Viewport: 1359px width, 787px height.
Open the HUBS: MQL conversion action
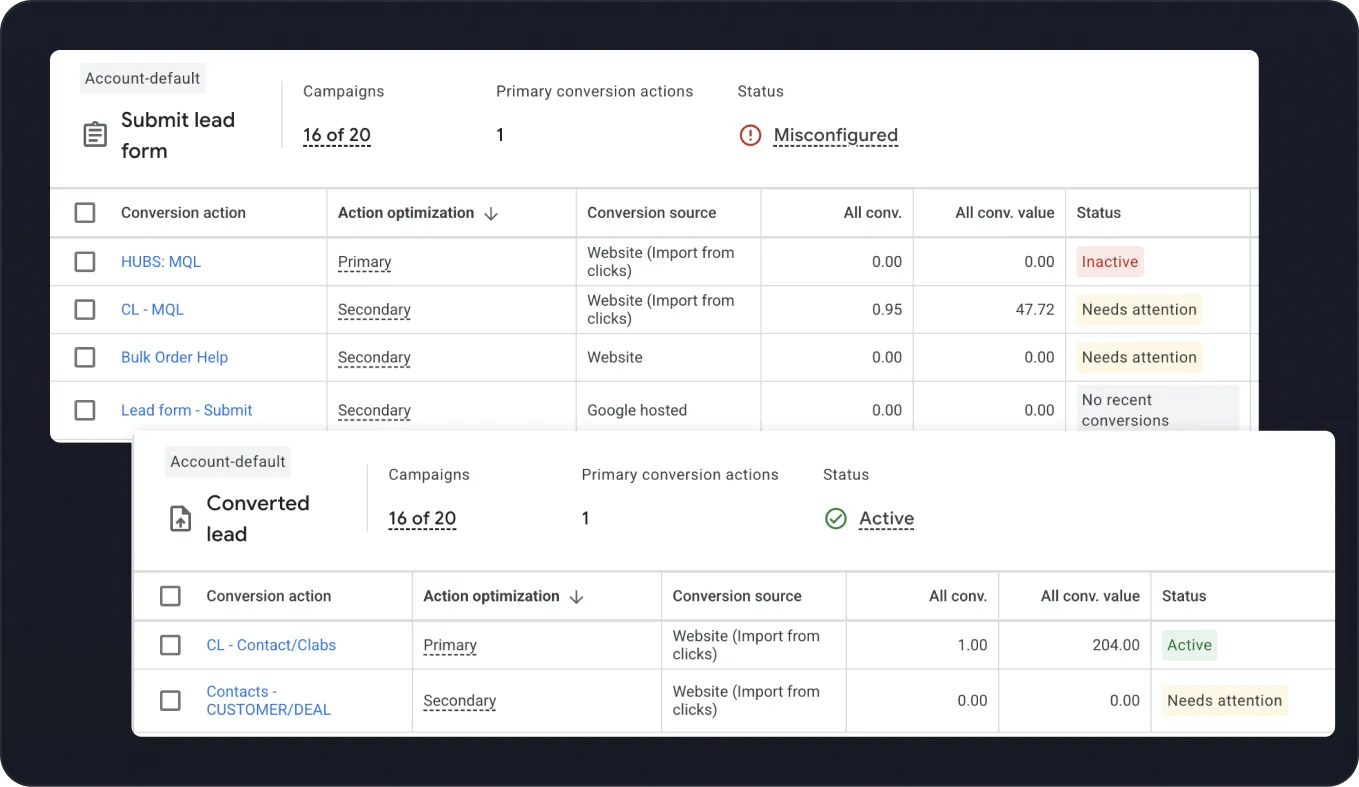[x=161, y=262]
